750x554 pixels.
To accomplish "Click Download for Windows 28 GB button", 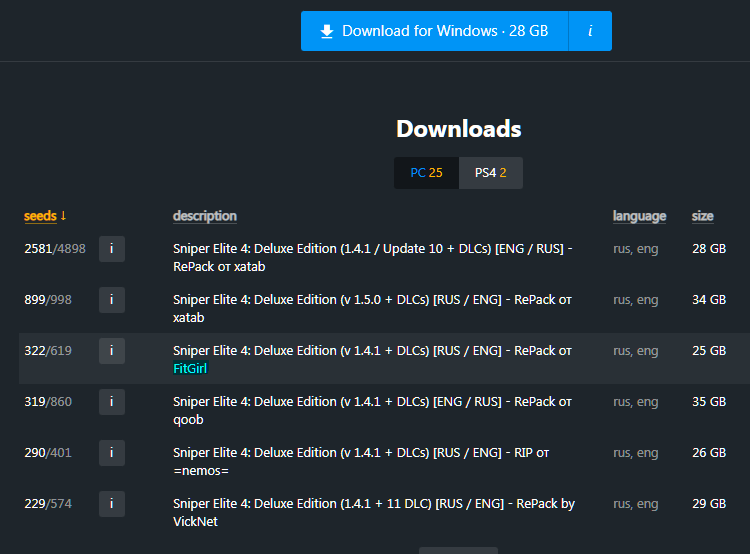I will coord(434,31).
